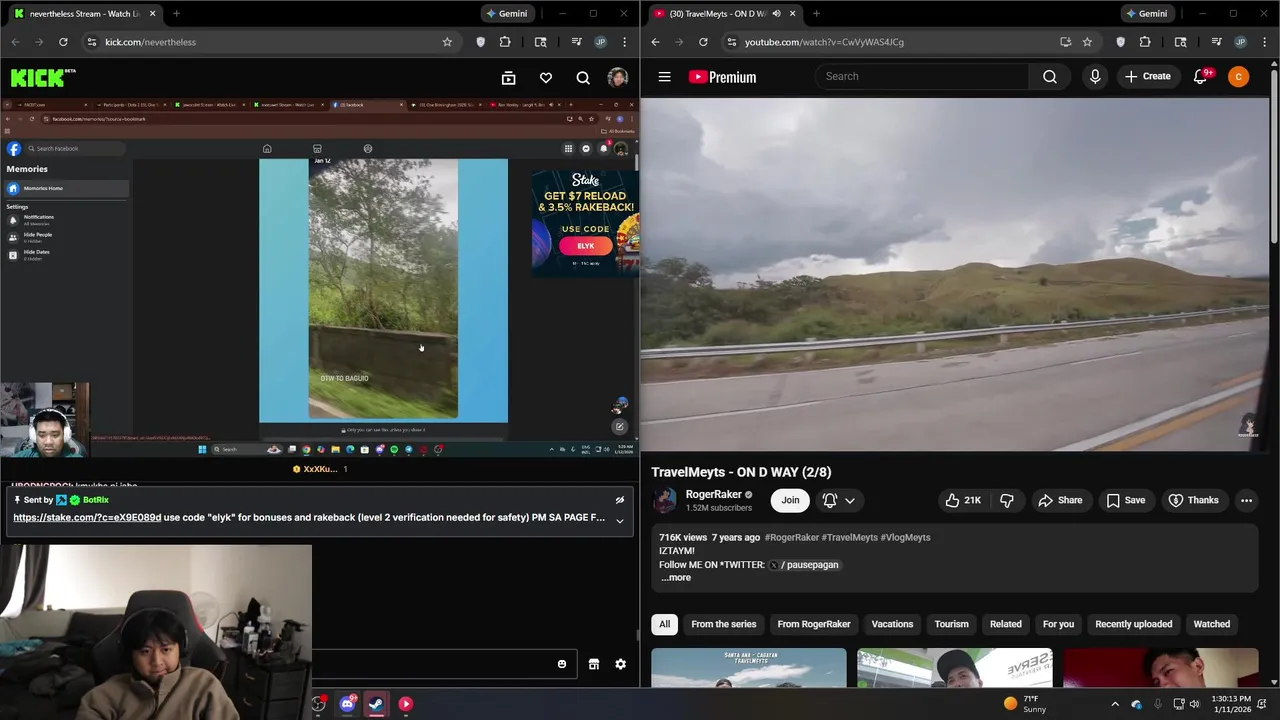The height and width of the screenshot is (720, 1280).
Task: Go to YouTube Premium home logo
Action: pos(722,77)
